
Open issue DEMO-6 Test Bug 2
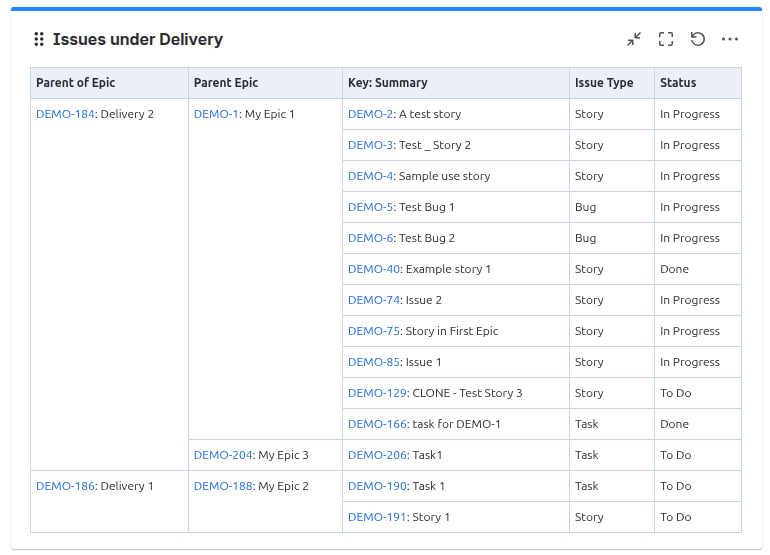coord(370,238)
